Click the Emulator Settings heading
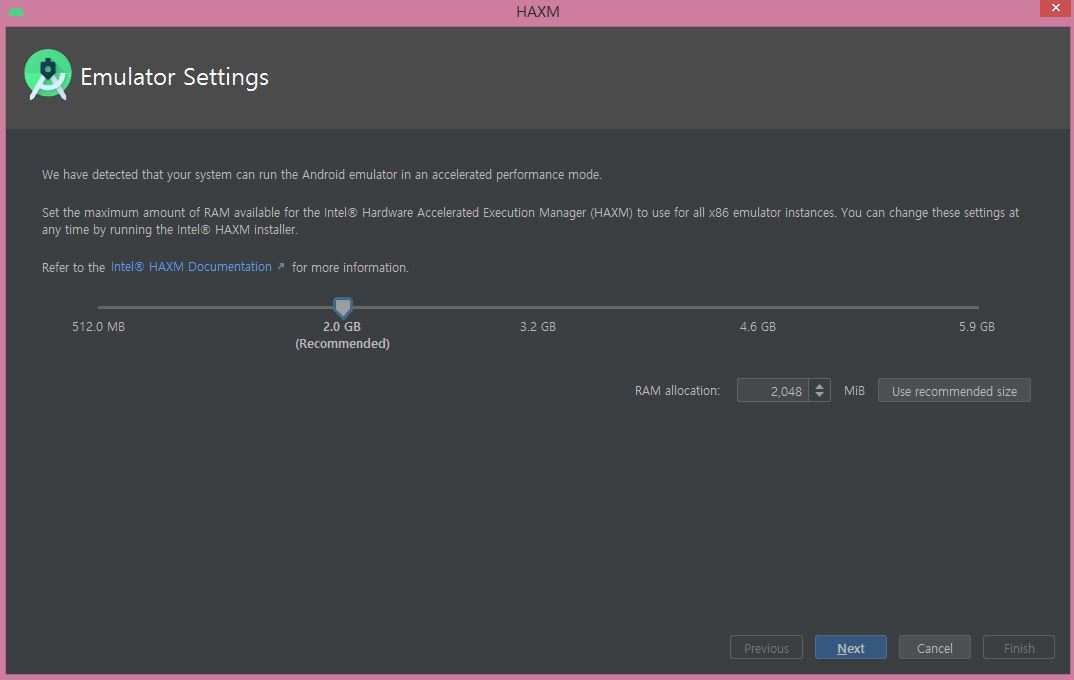Screen dimensions: 1074x680 tap(175, 77)
